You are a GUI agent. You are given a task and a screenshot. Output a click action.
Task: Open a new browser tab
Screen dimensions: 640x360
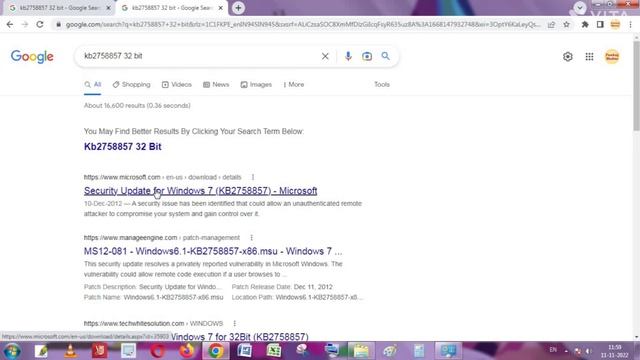(238, 8)
